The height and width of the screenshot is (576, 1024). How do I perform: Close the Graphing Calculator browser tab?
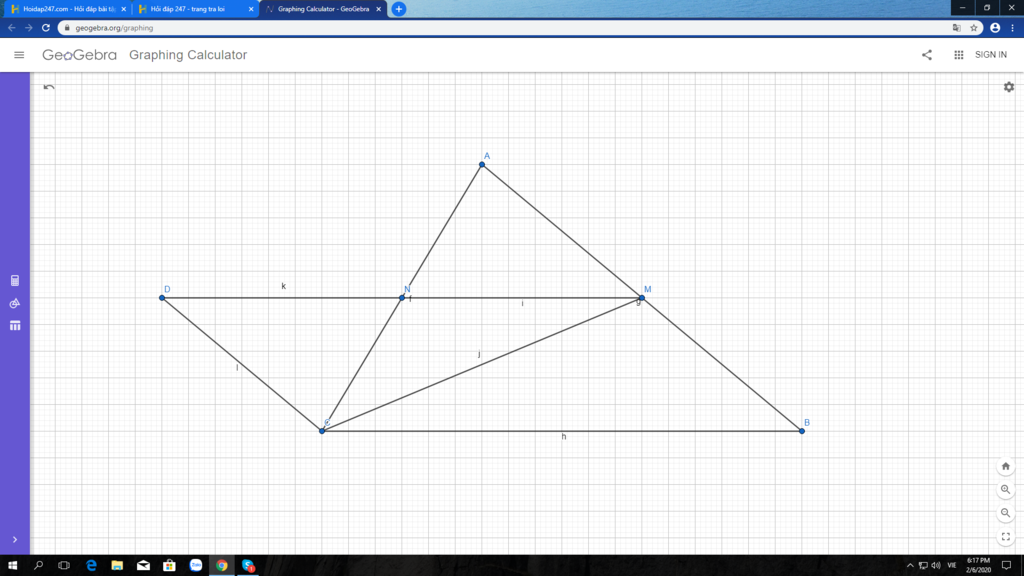tap(378, 9)
